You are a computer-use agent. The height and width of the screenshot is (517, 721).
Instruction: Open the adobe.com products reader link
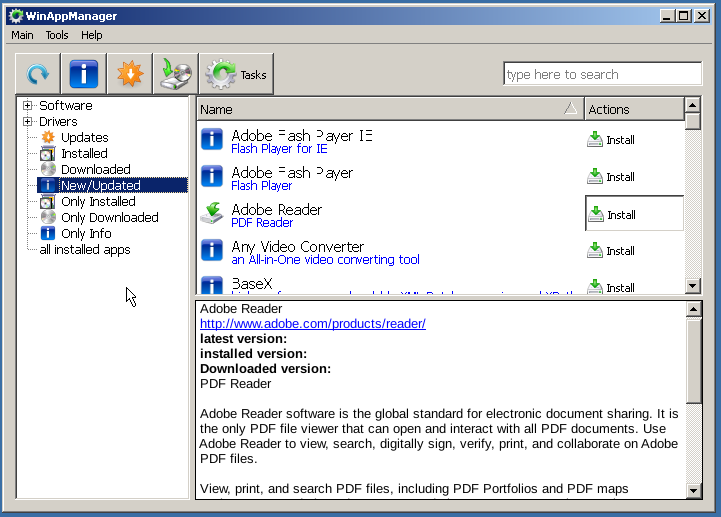[312, 324]
